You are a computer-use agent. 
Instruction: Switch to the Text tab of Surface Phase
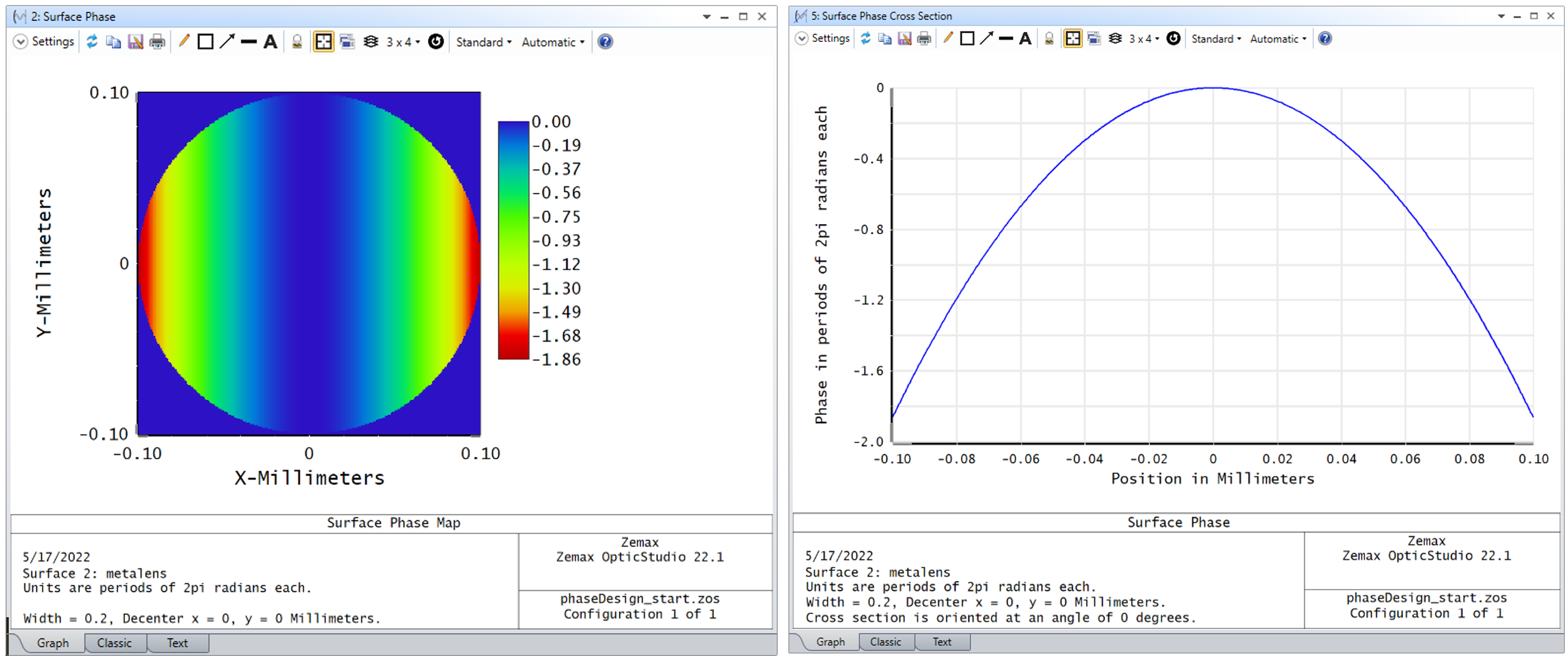pyautogui.click(x=178, y=643)
